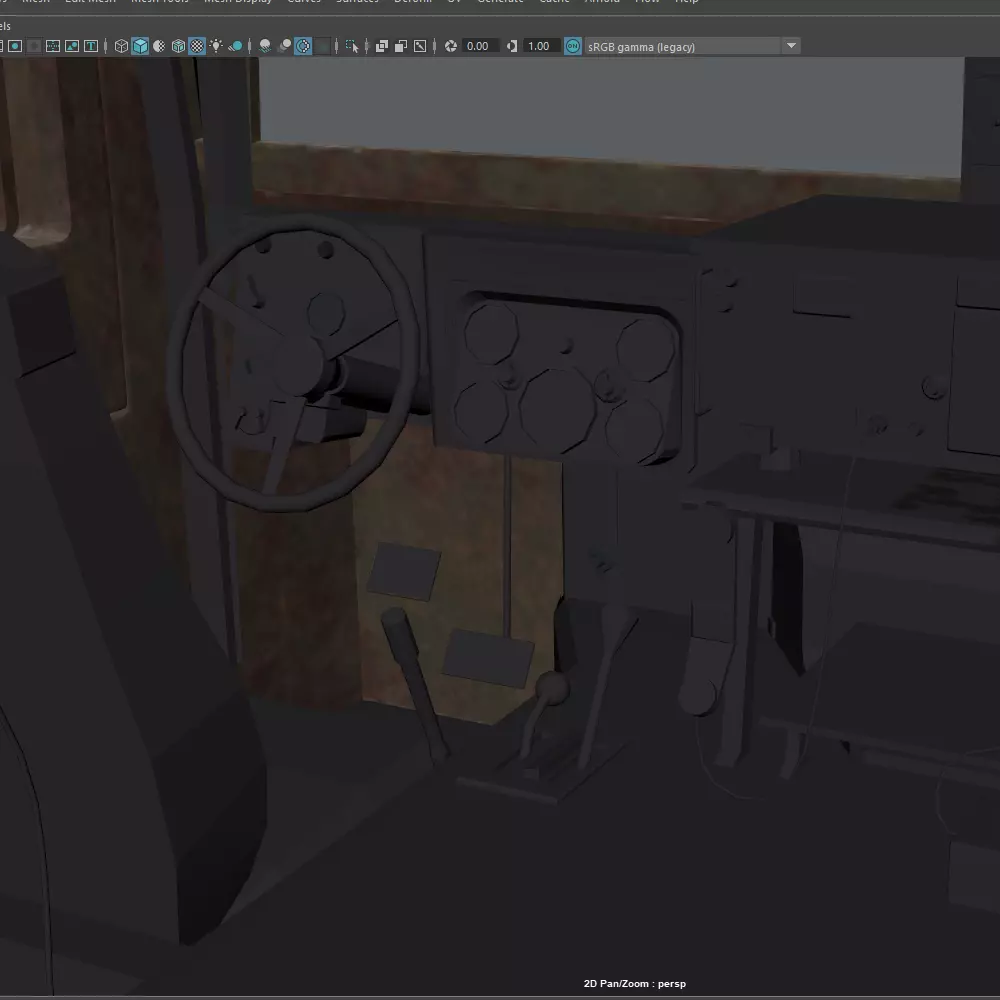Enable the X-Ray Joints icon

pyautogui.click(x=420, y=46)
